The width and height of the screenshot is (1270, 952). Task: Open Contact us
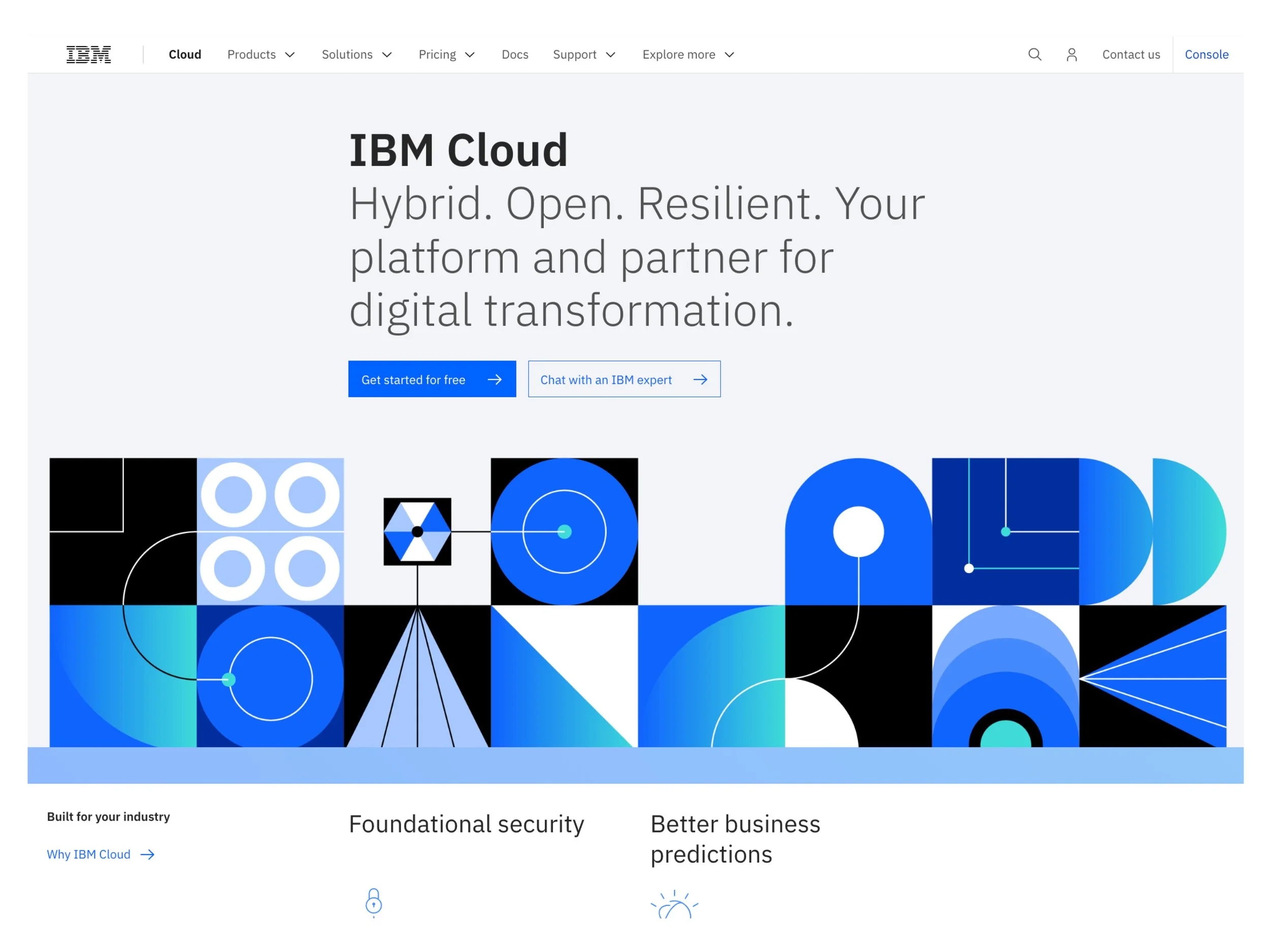[x=1131, y=54]
